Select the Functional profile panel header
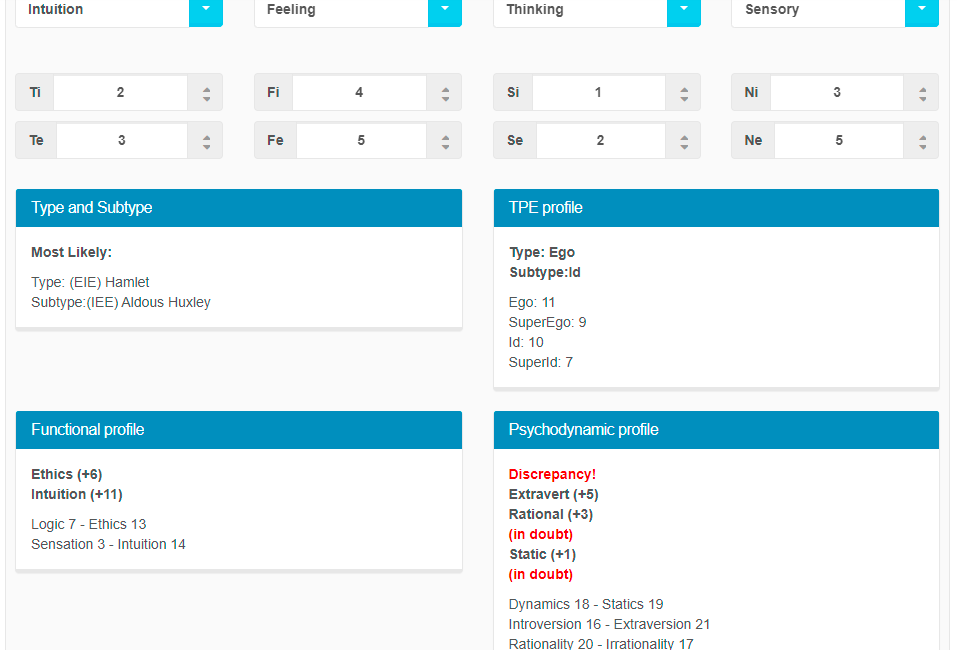The image size is (957, 650). click(x=239, y=430)
